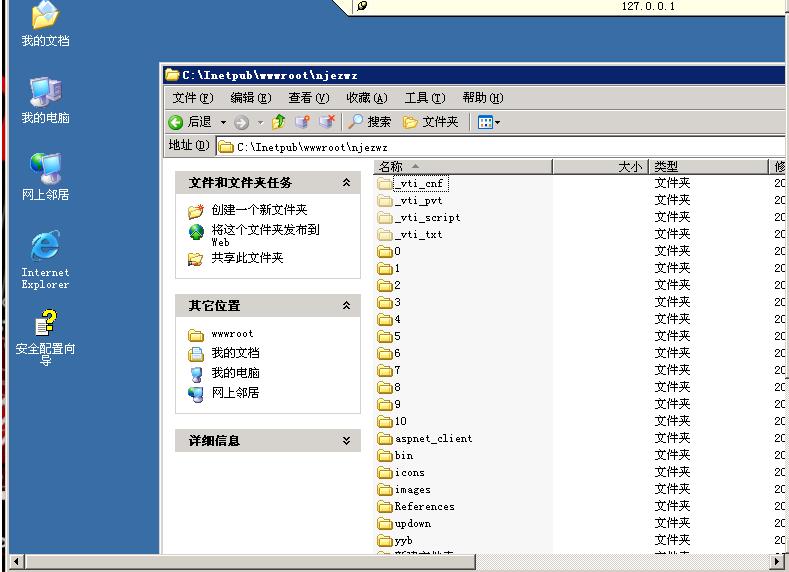Select the _vti_pvt folder

(x=410, y=201)
